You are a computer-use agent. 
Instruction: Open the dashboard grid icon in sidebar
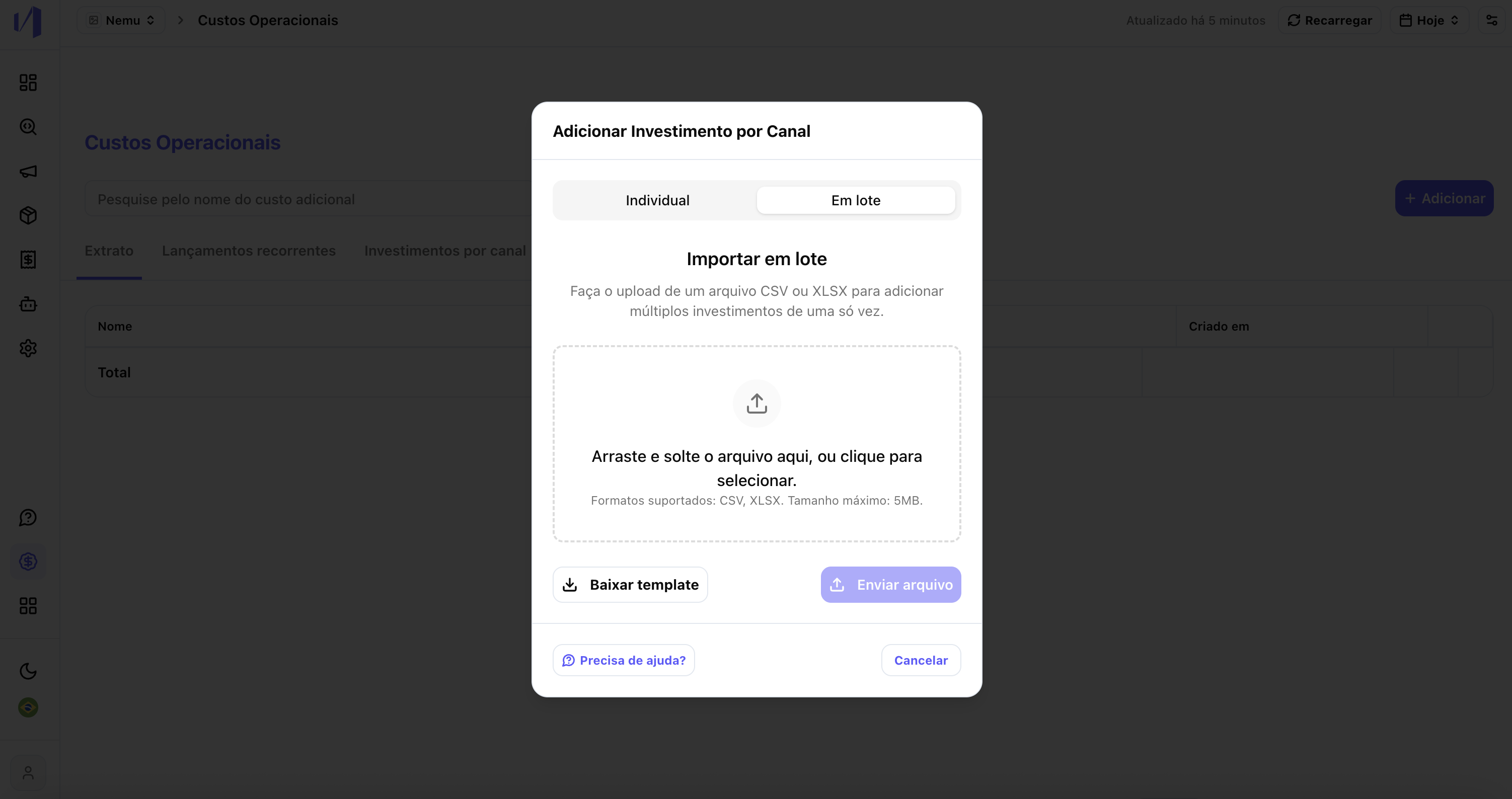point(28,82)
